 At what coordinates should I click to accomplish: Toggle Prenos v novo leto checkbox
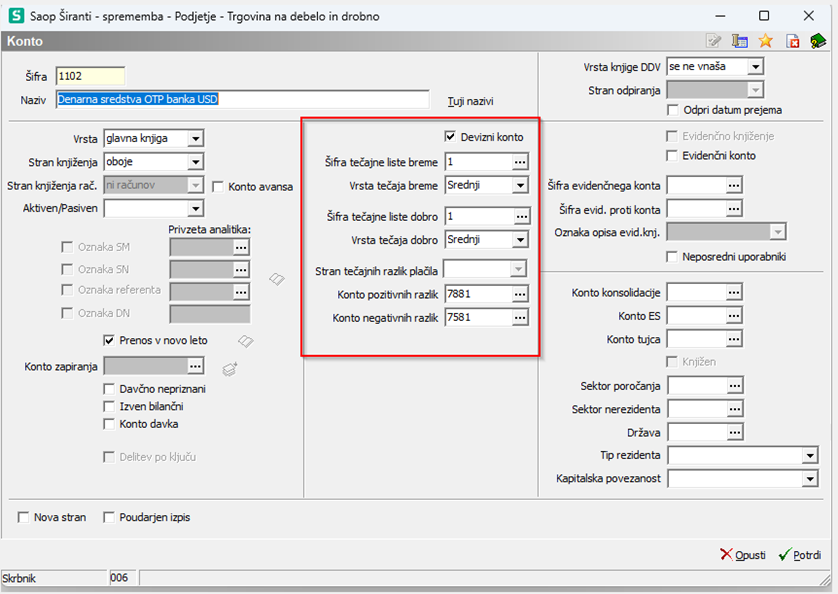pyautogui.click(x=109, y=340)
